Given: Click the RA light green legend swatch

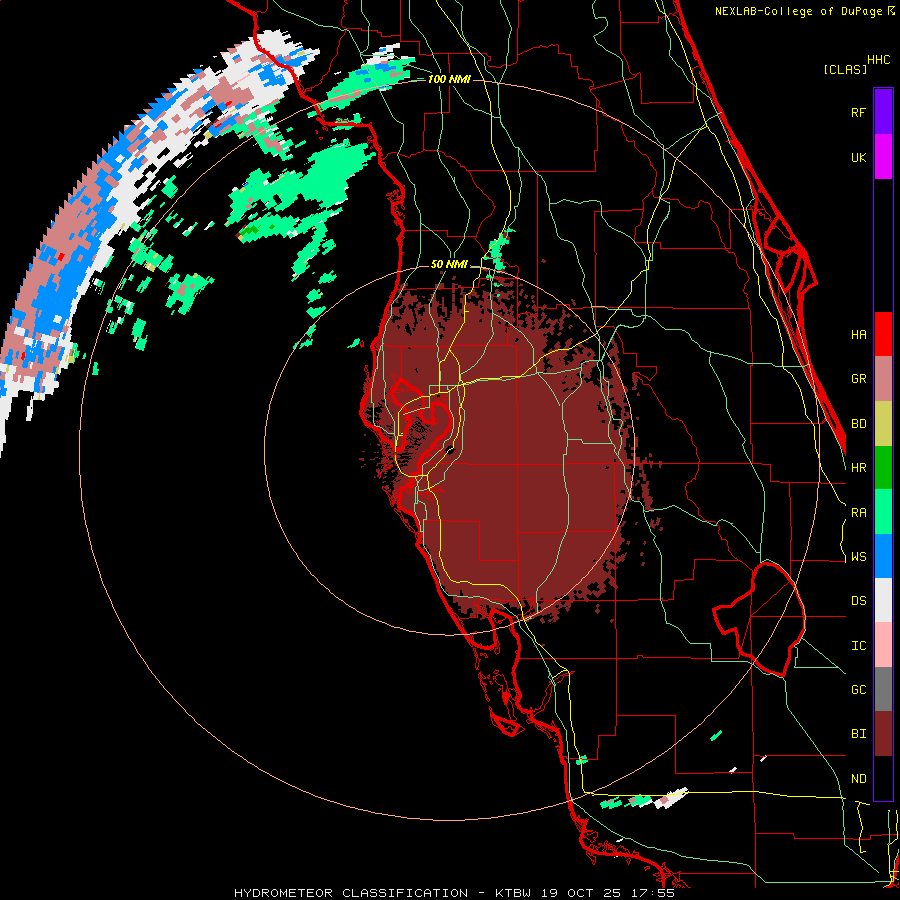Looking at the screenshot, I should (x=883, y=512).
